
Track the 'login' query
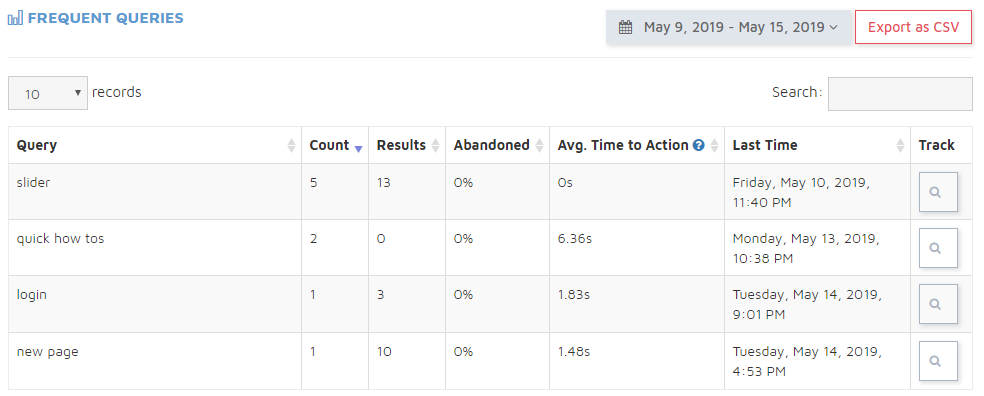pos(938,304)
